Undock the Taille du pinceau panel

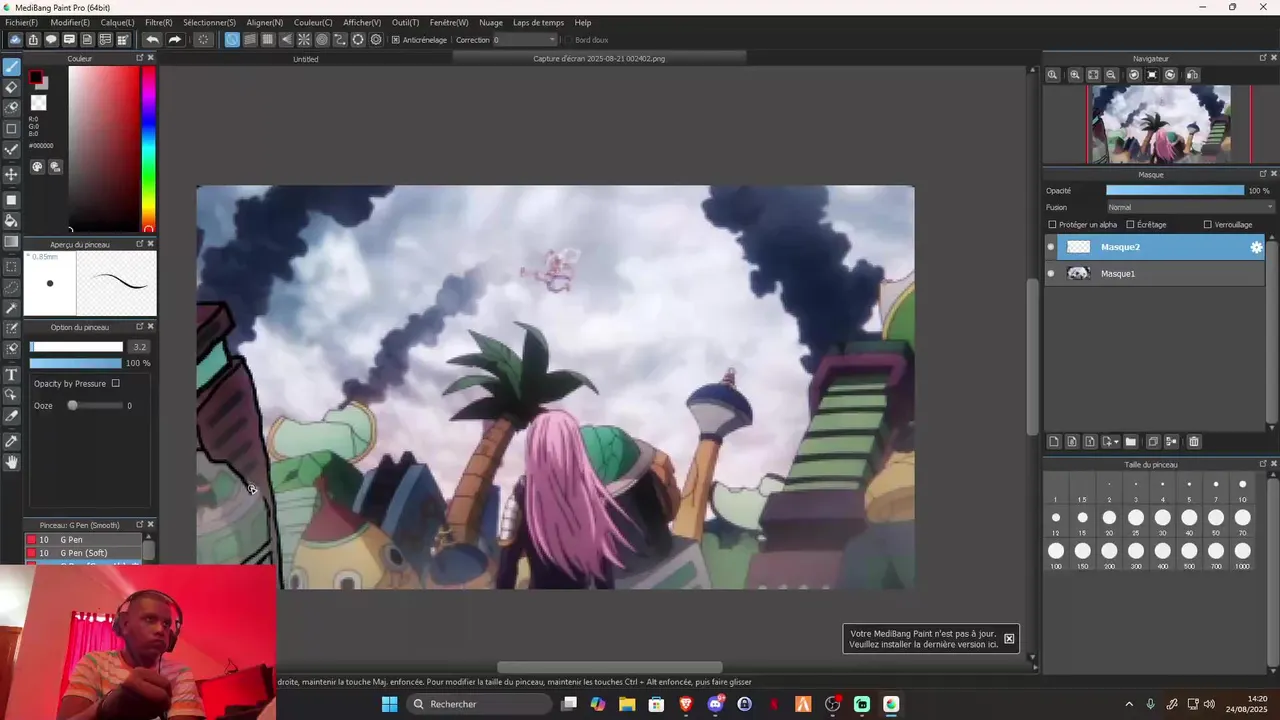(x=1262, y=464)
